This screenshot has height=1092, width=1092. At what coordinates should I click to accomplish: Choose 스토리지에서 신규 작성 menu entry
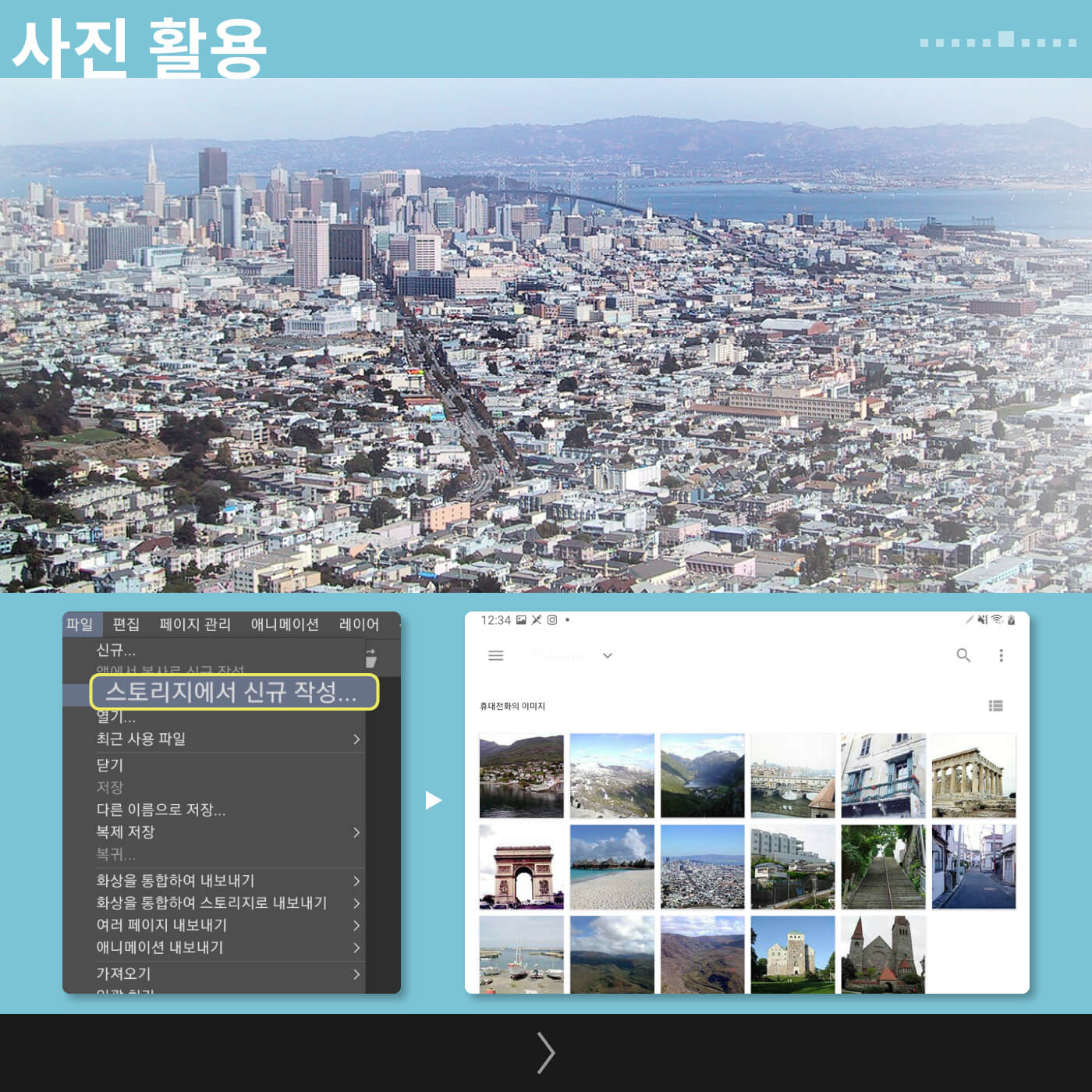tap(232, 692)
